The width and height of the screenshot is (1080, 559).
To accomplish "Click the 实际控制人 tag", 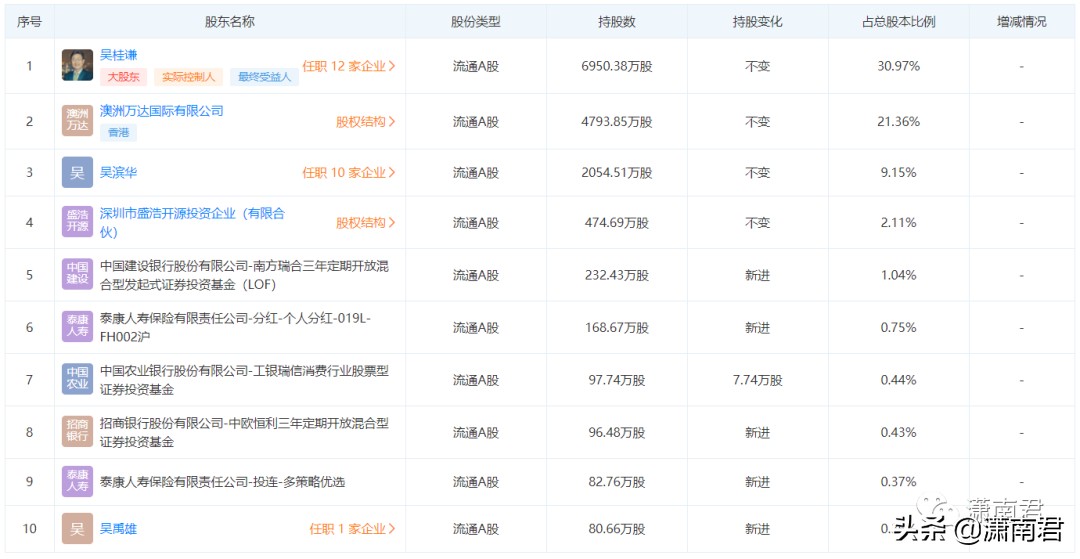I will pos(188,77).
